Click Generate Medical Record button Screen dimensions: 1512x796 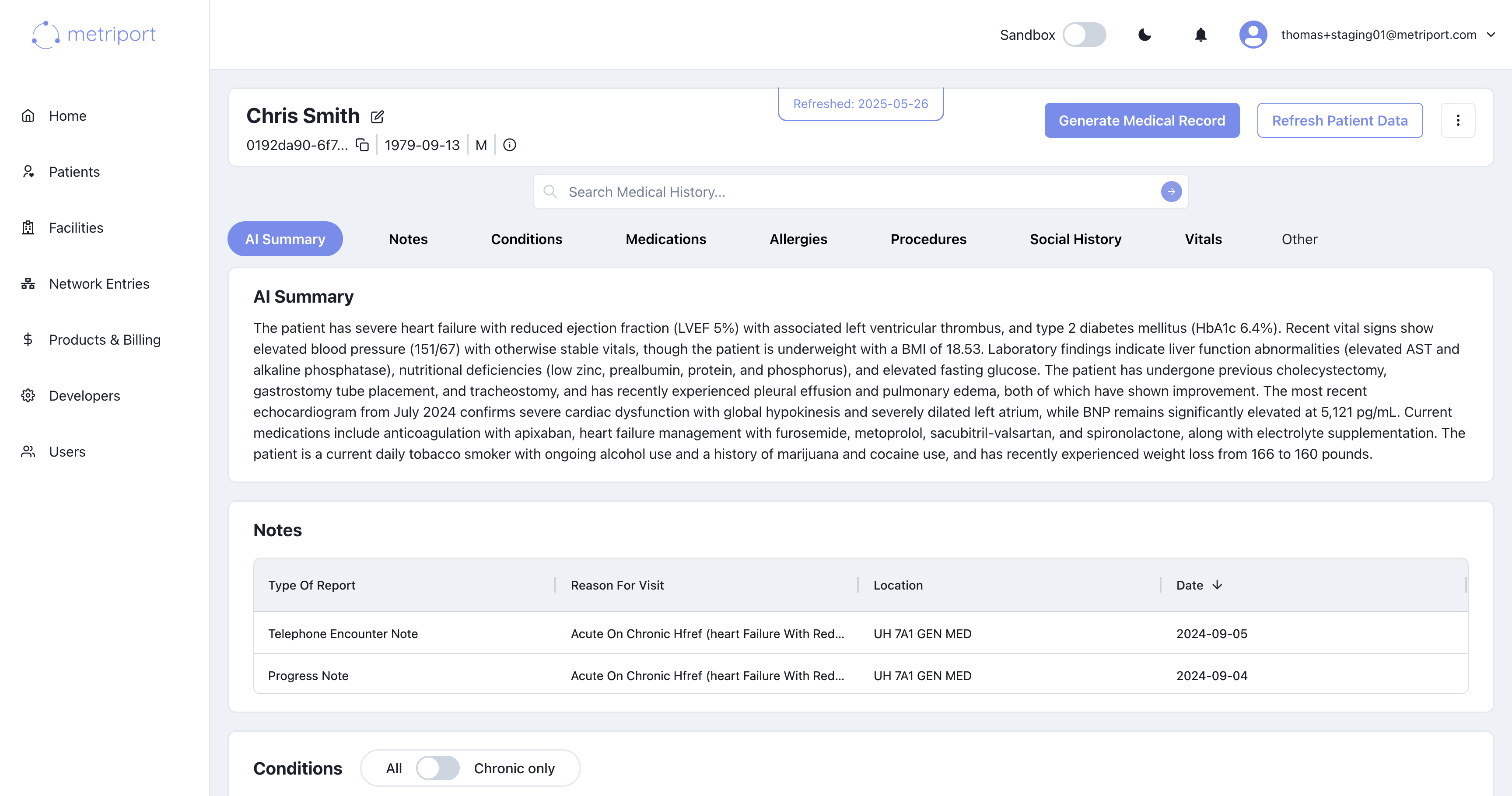(1141, 120)
